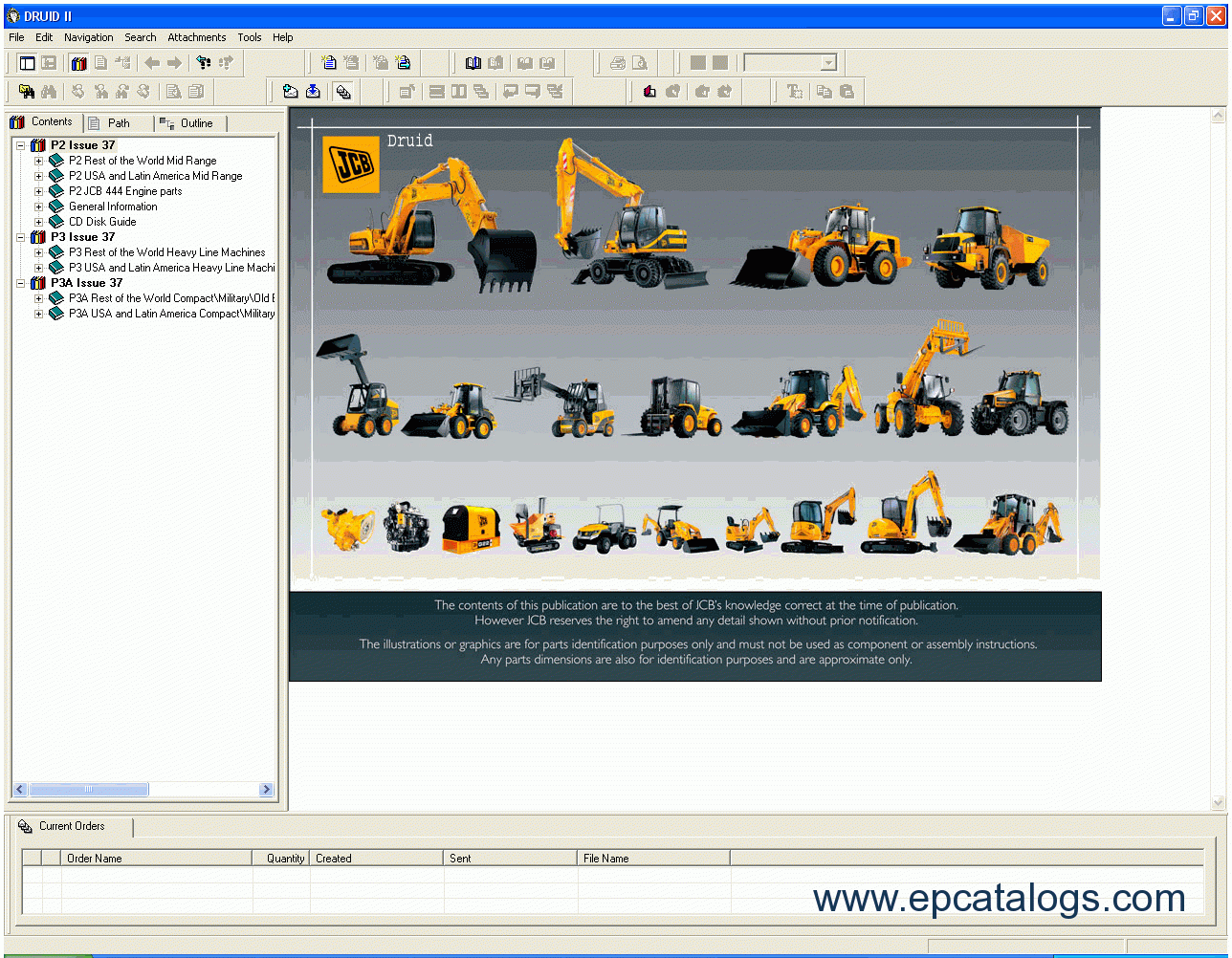Click the File Name column header
The image size is (1232, 958).
click(654, 859)
